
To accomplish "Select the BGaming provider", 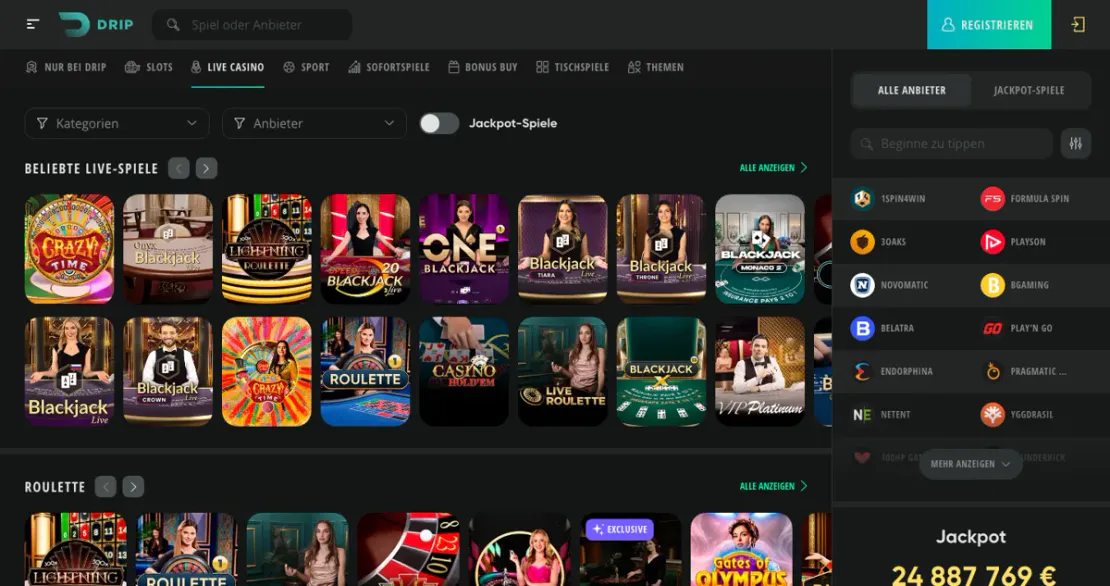I will [1014, 285].
